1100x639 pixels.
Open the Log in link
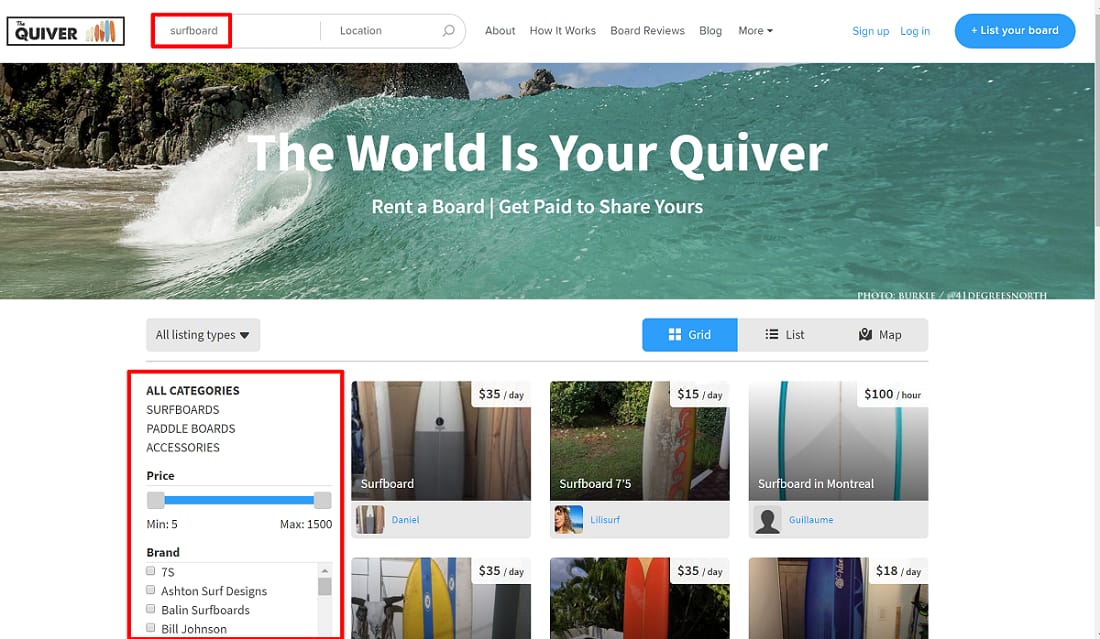coord(915,30)
